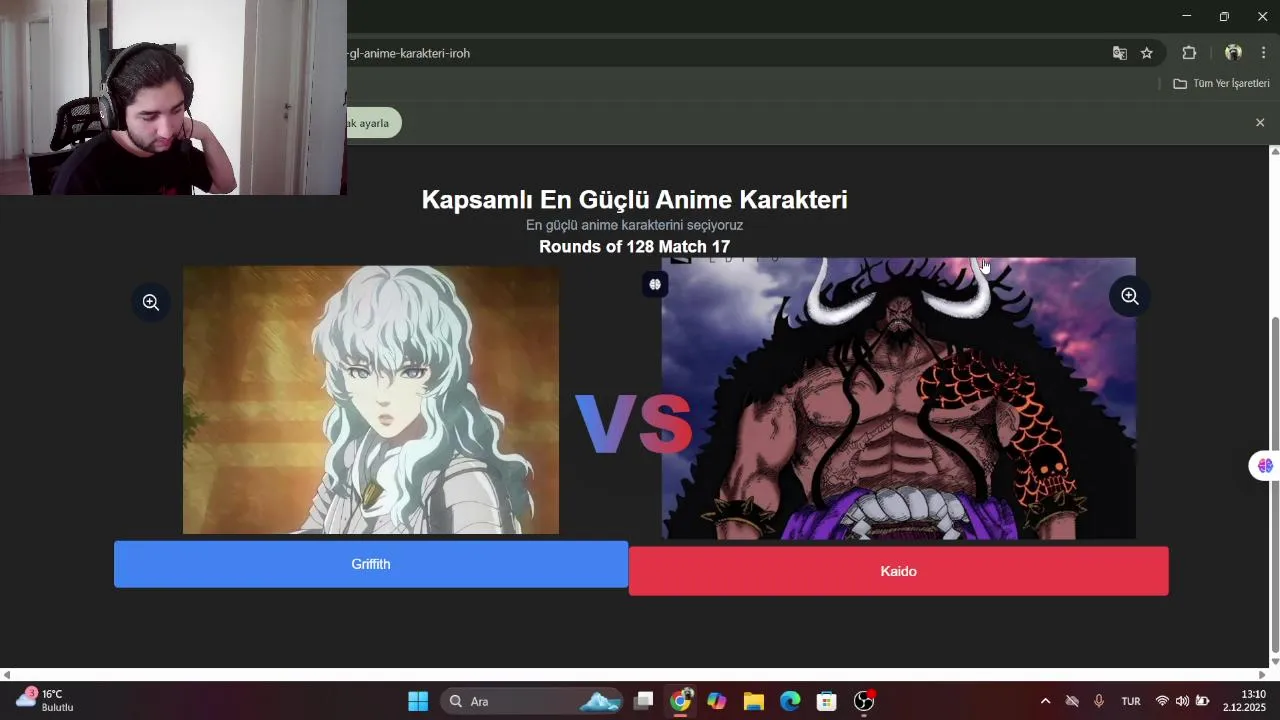Click the microphone icon in system tray
Image resolution: width=1280 pixels, height=720 pixels.
pyautogui.click(x=1099, y=701)
